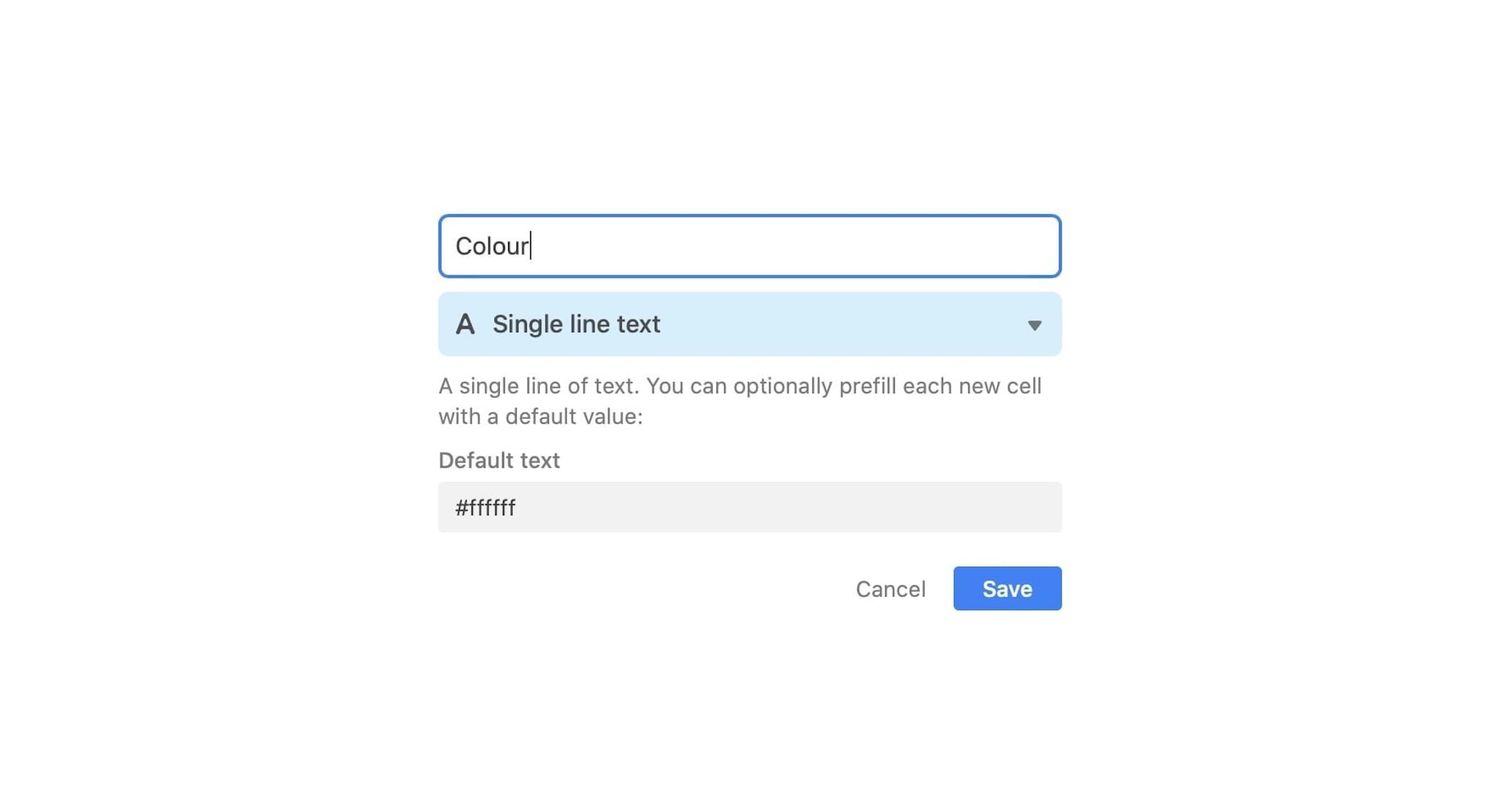Viewport: 1512px width, 801px height.
Task: Confirm changes with Save
Action: tap(1006, 588)
